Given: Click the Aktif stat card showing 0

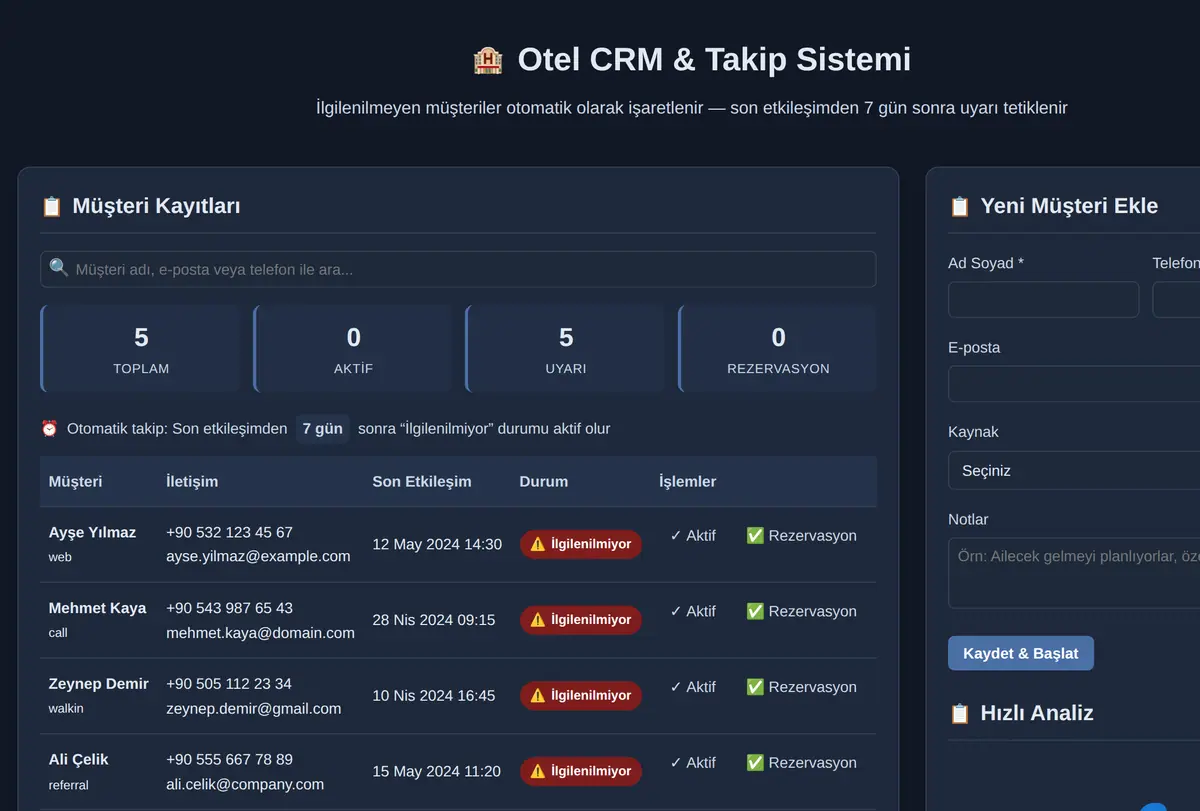Looking at the screenshot, I should [x=353, y=348].
